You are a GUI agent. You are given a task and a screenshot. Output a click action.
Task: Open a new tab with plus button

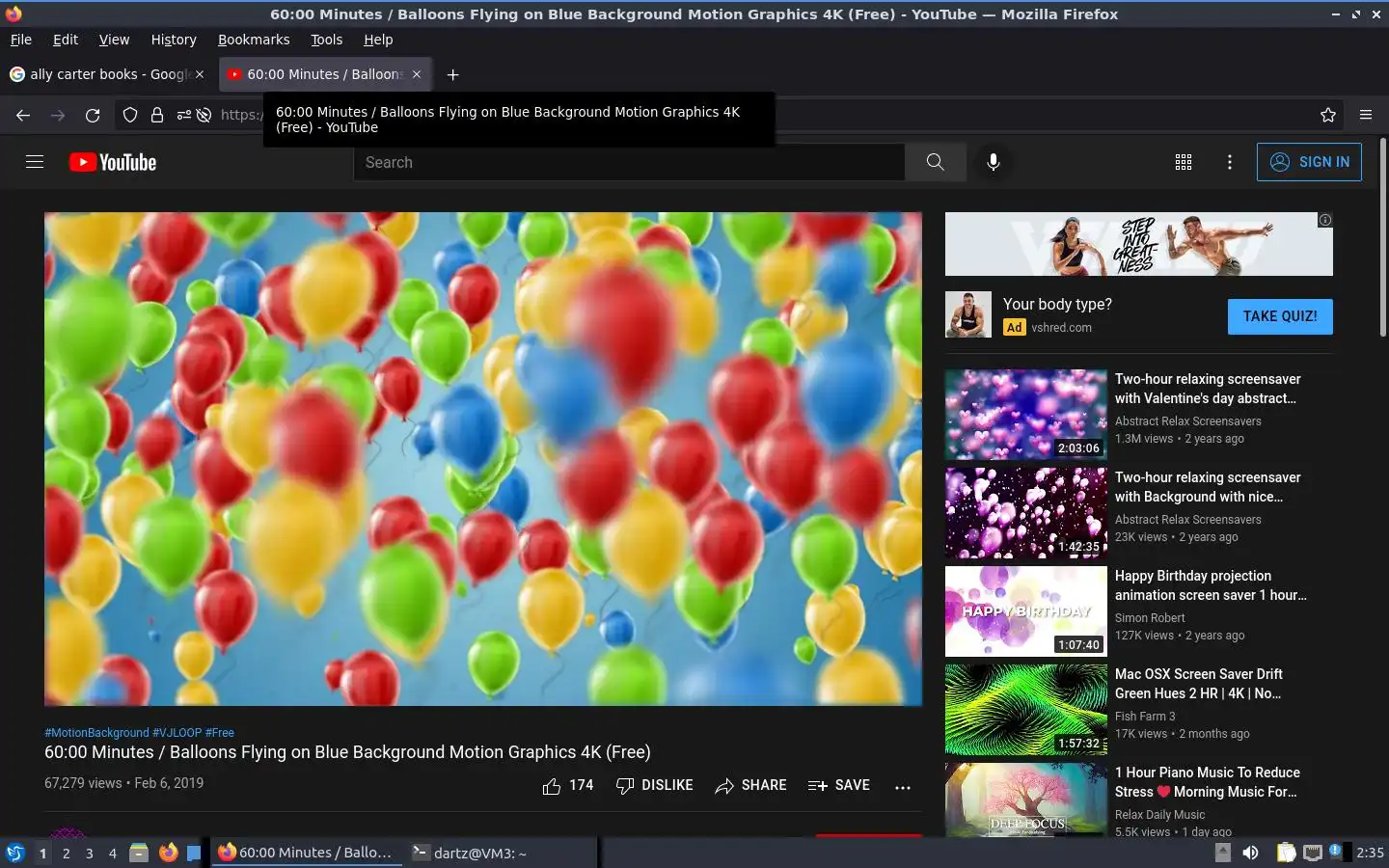coord(452,74)
